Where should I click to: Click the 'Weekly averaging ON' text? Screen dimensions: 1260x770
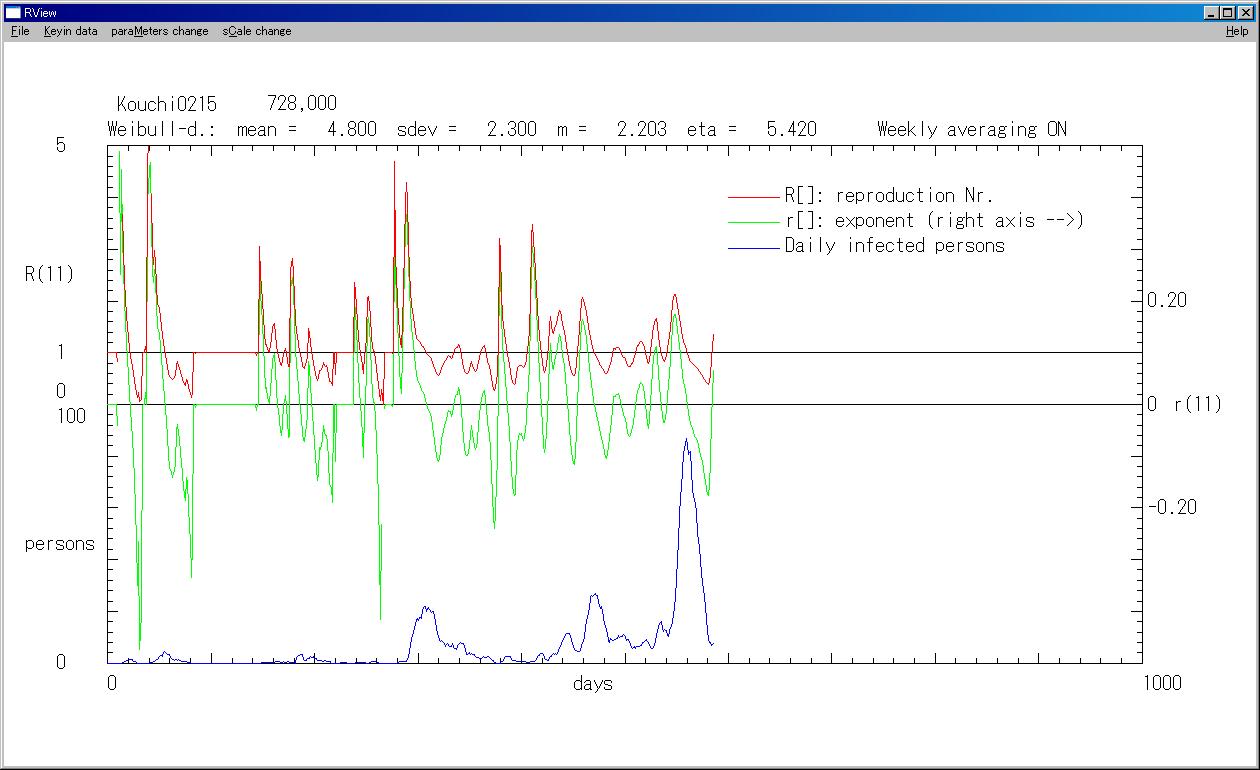point(972,129)
